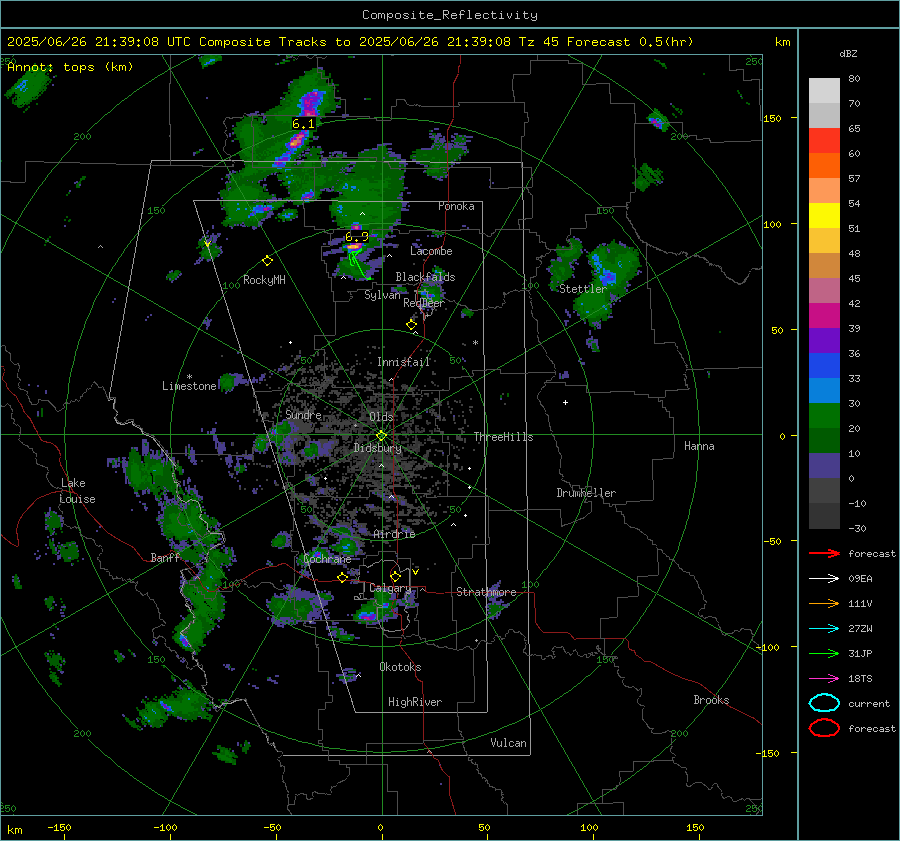This screenshot has width=900, height=841.
Task: Click the red forecast arrow in legend
Action: (x=824, y=553)
